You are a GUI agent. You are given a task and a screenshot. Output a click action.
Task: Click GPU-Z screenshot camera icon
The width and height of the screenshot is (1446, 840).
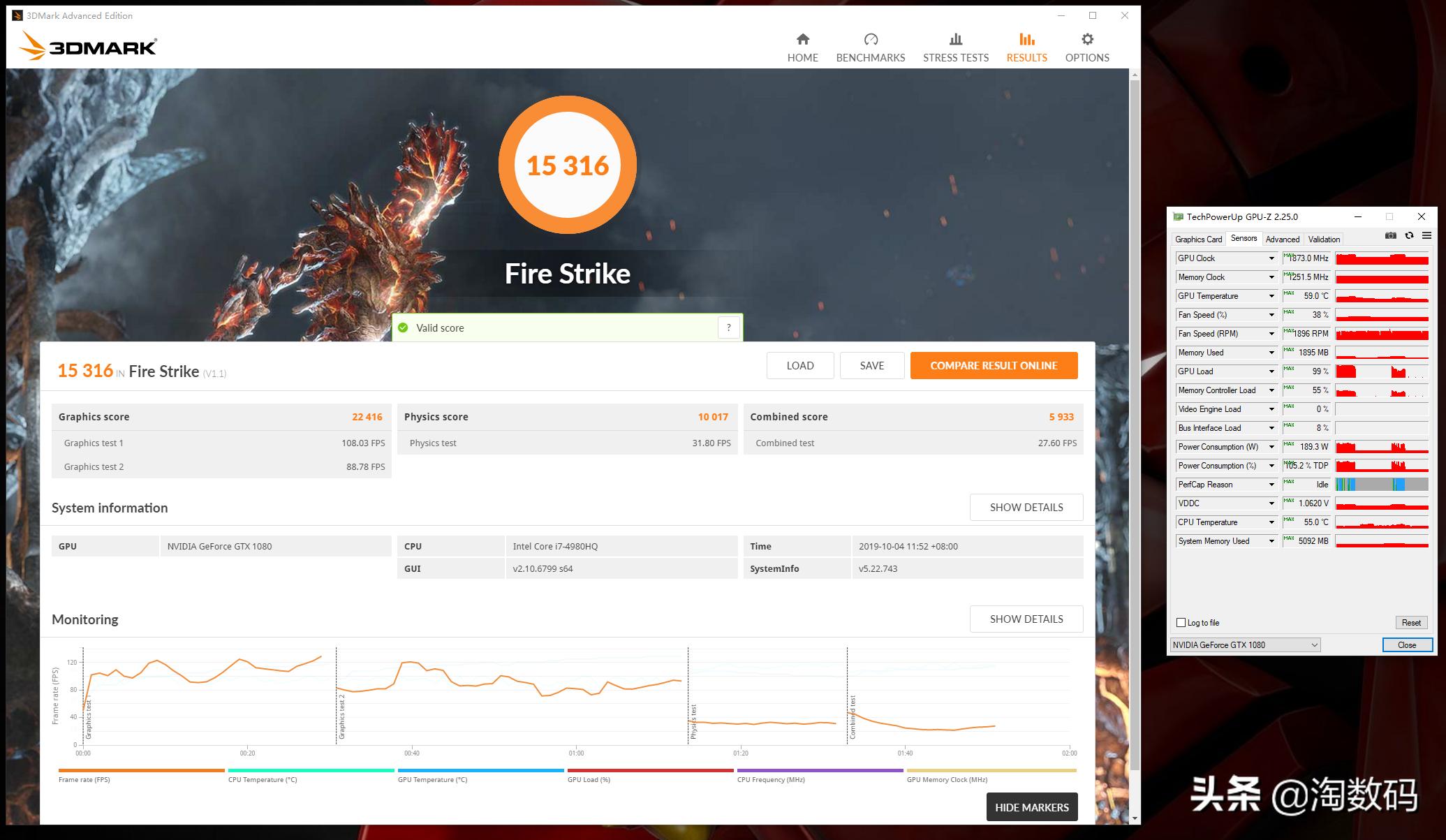(x=1390, y=236)
